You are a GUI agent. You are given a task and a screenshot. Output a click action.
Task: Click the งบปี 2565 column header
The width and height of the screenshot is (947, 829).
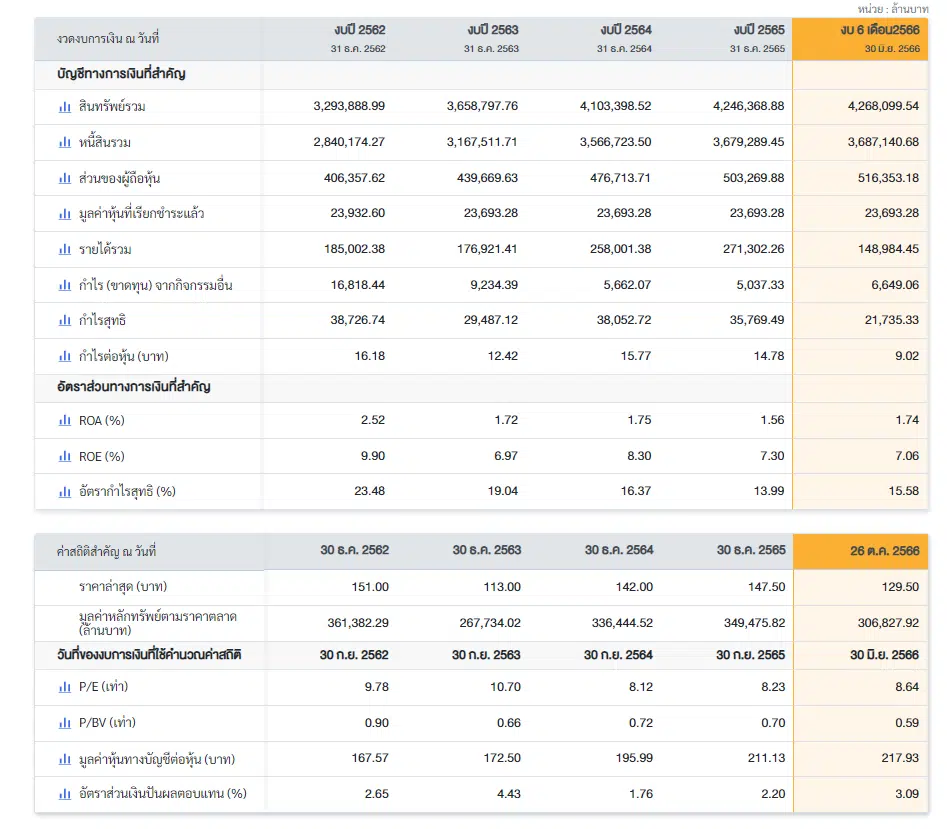[x=757, y=39]
